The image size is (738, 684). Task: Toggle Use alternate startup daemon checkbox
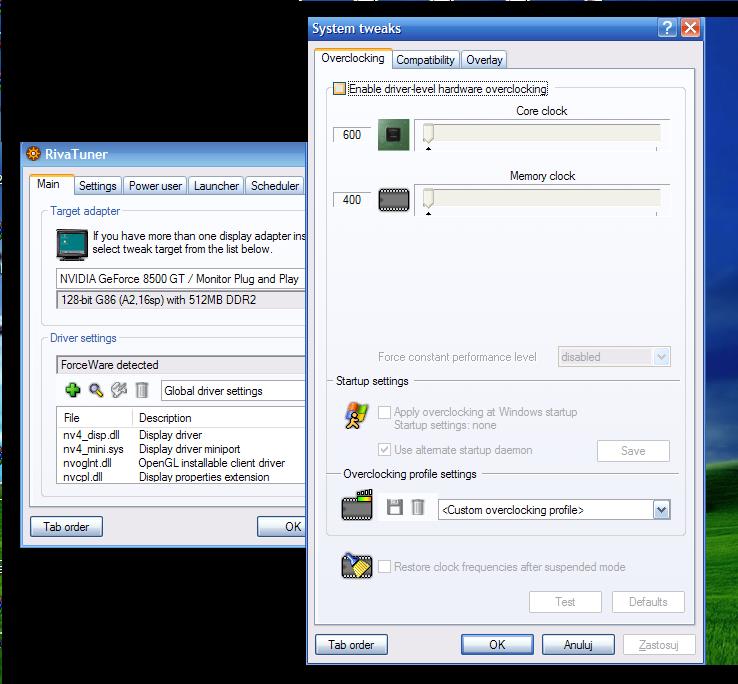point(384,450)
